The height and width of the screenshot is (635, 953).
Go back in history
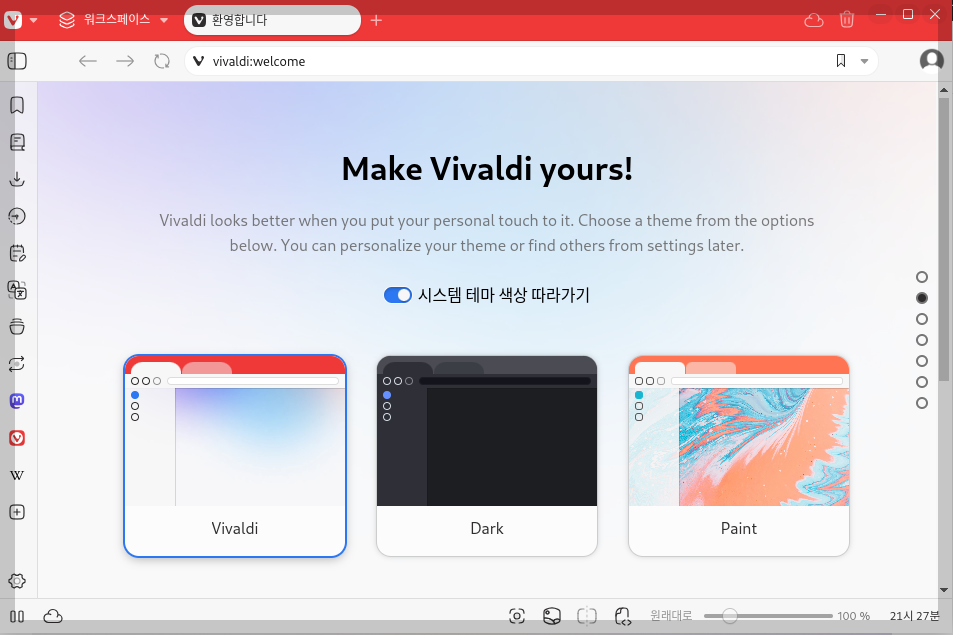coord(88,61)
